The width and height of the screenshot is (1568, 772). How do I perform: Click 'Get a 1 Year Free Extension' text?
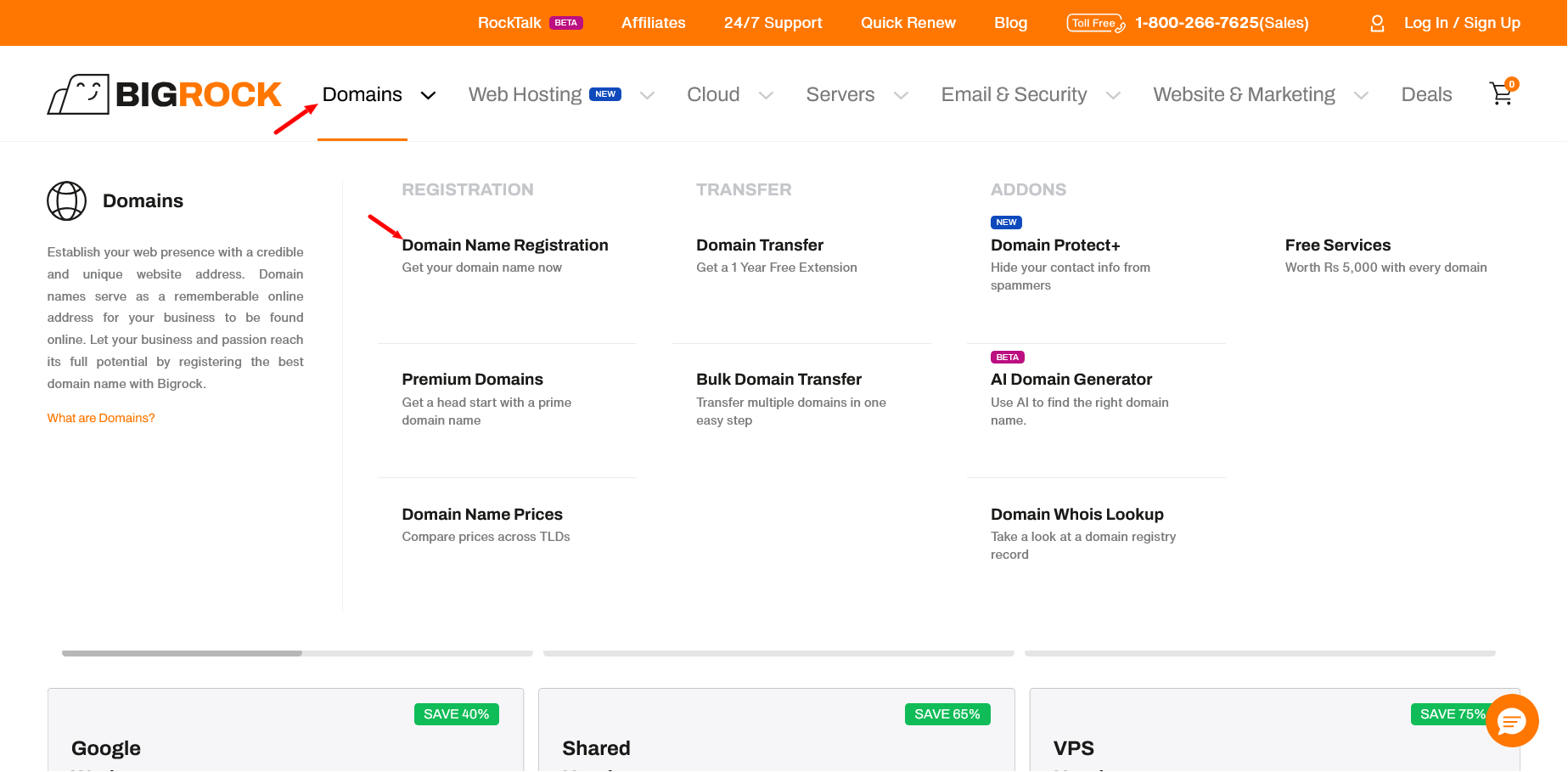777,268
